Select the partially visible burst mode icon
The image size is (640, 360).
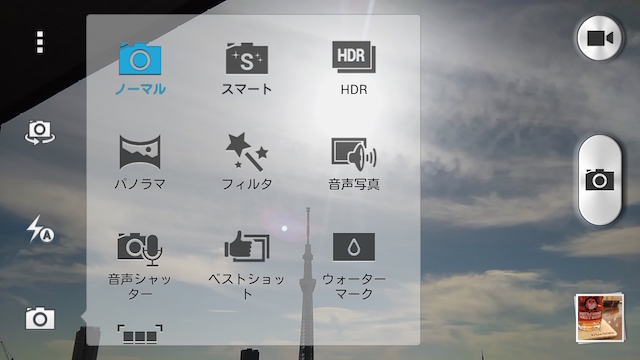pyautogui.click(x=140, y=335)
